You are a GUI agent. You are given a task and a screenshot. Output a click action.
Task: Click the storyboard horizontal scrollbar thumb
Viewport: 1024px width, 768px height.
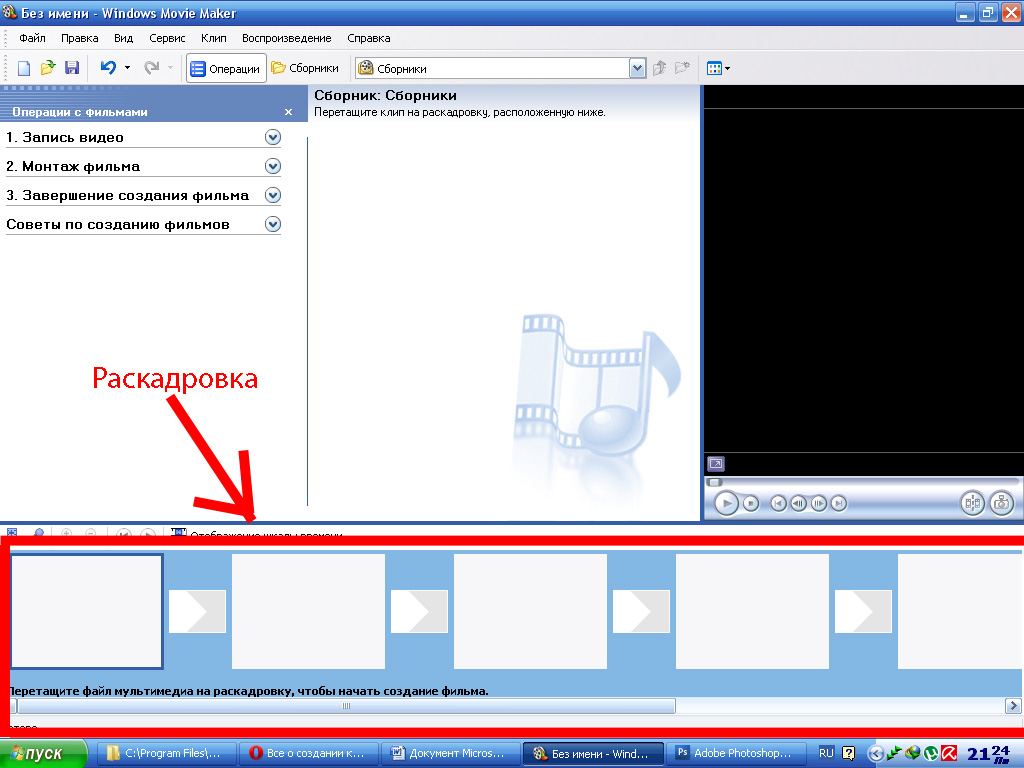click(x=346, y=706)
